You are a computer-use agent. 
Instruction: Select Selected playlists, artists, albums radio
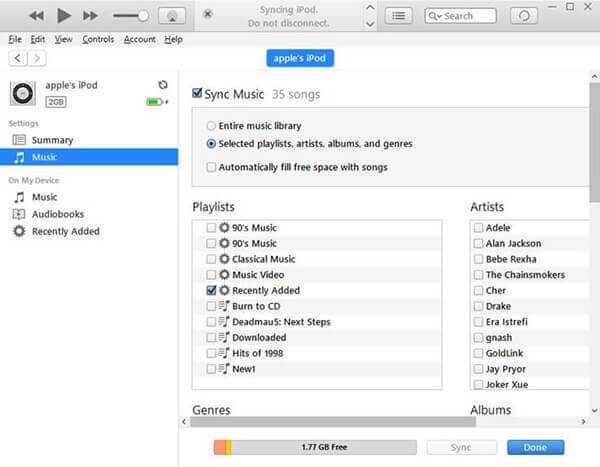(211, 144)
